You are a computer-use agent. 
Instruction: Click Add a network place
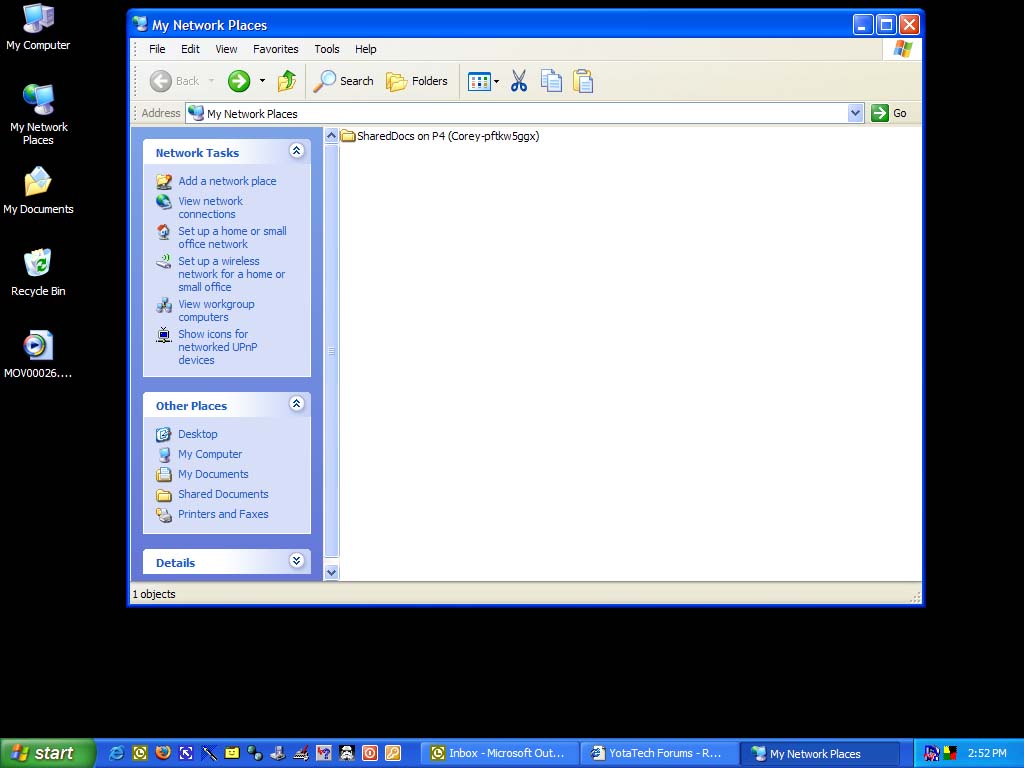pos(227,181)
